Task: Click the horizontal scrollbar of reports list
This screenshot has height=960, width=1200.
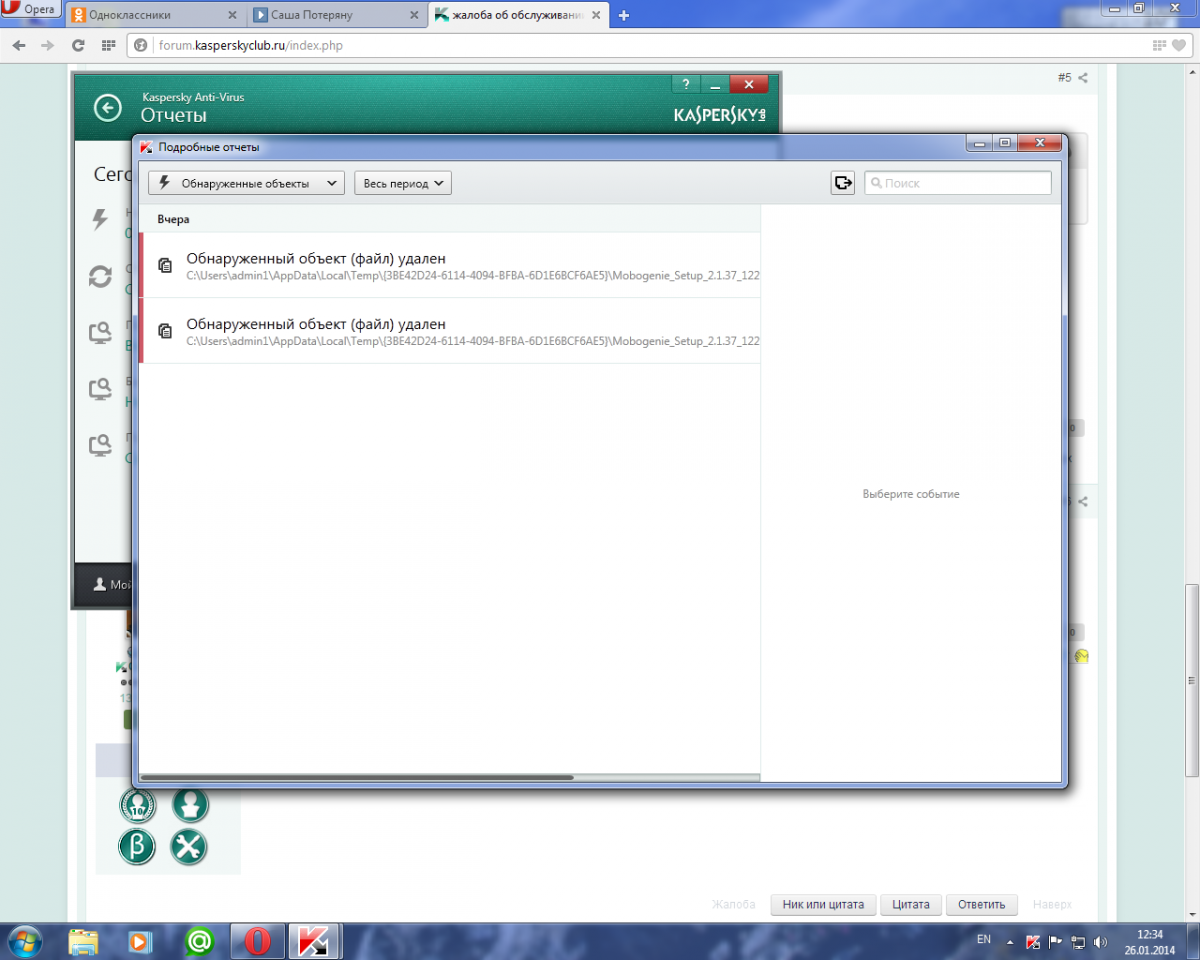Action: point(357,777)
